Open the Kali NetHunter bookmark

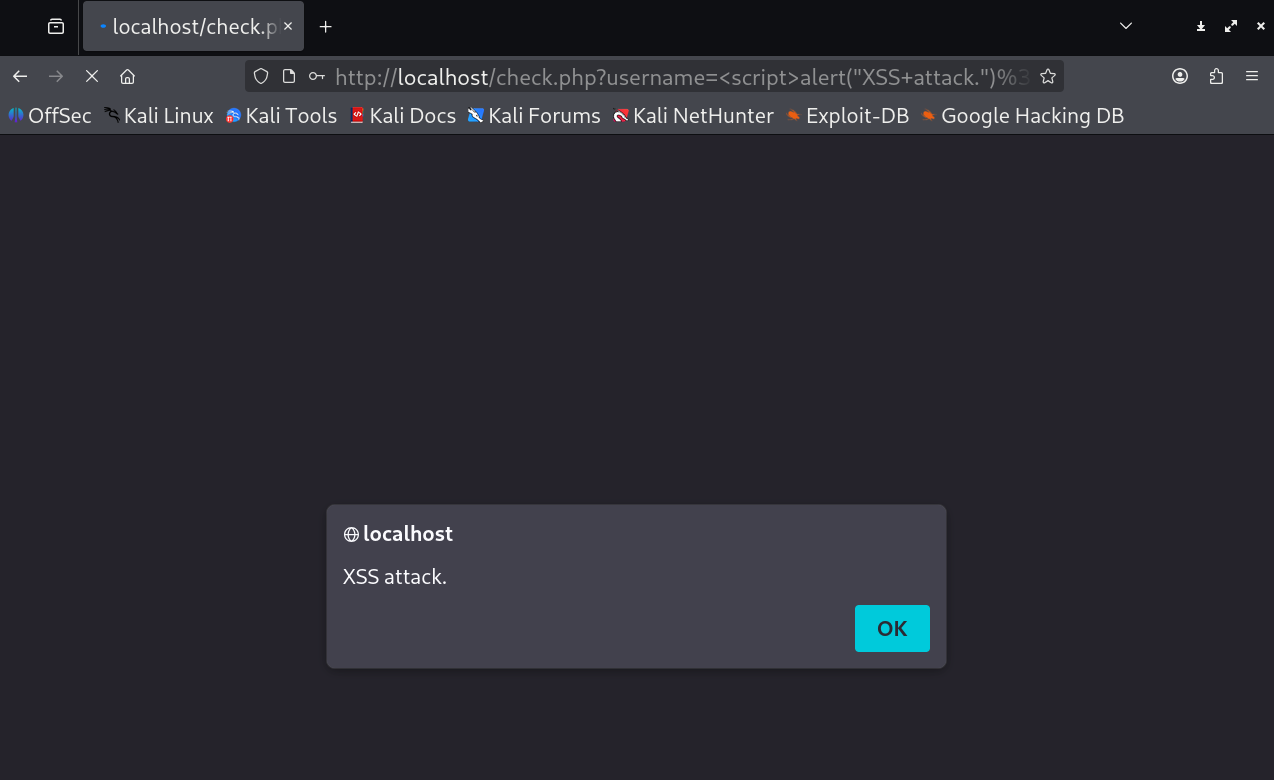[x=693, y=116]
